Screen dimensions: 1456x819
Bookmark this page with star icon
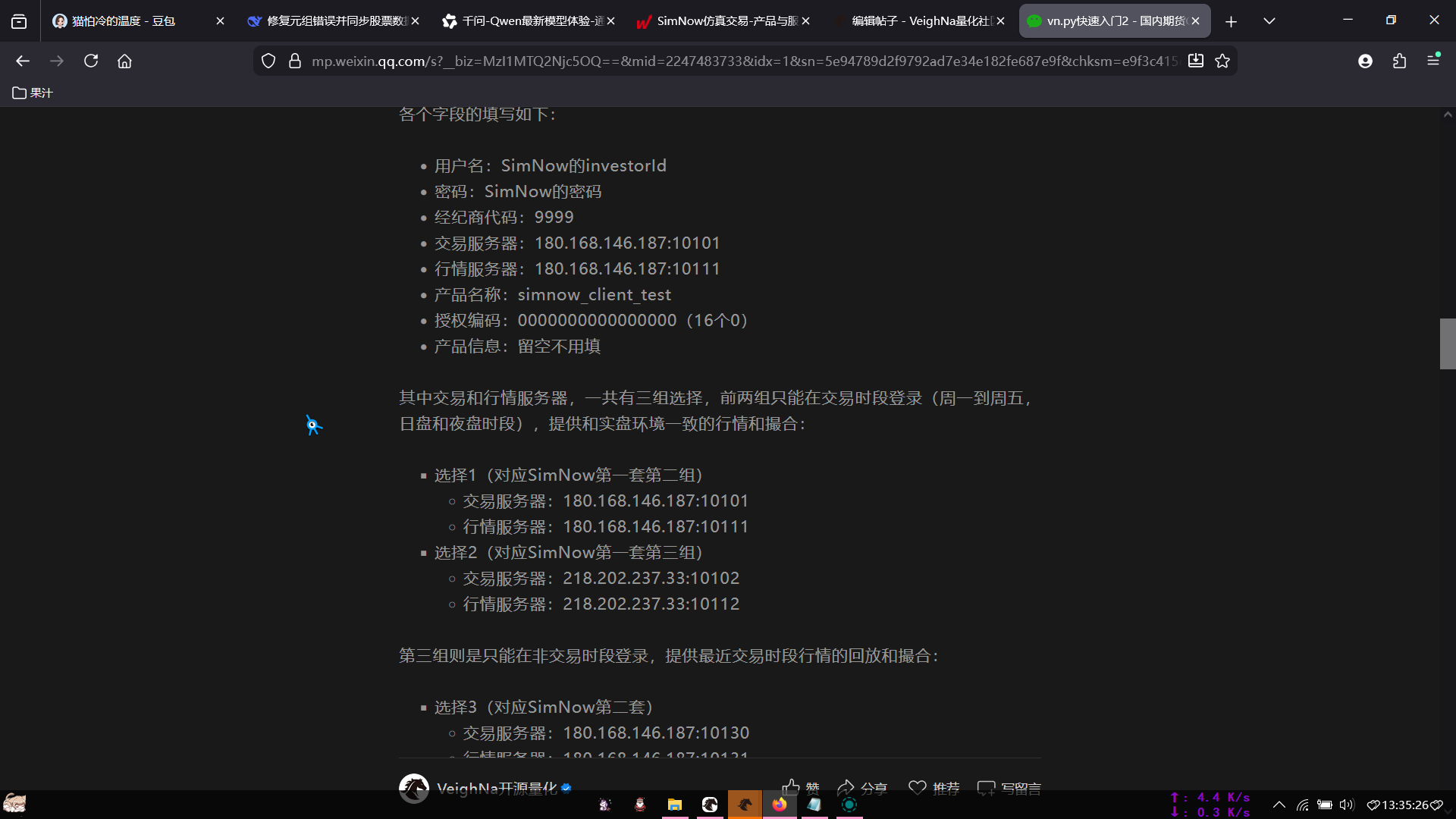pos(1222,61)
